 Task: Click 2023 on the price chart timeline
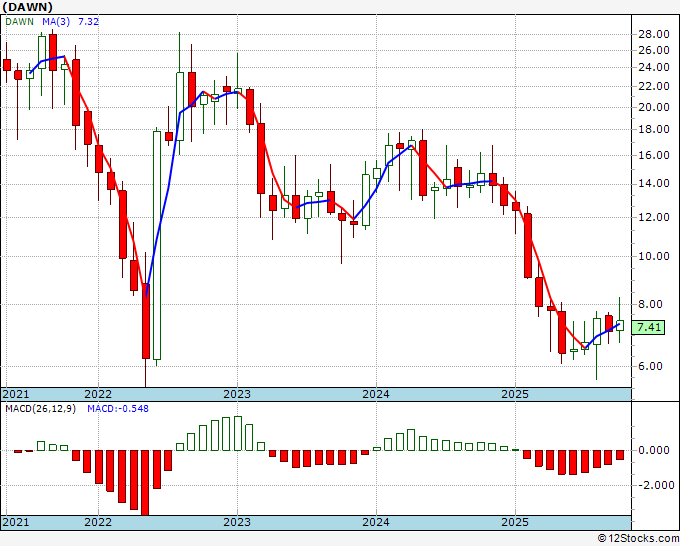pos(236,394)
